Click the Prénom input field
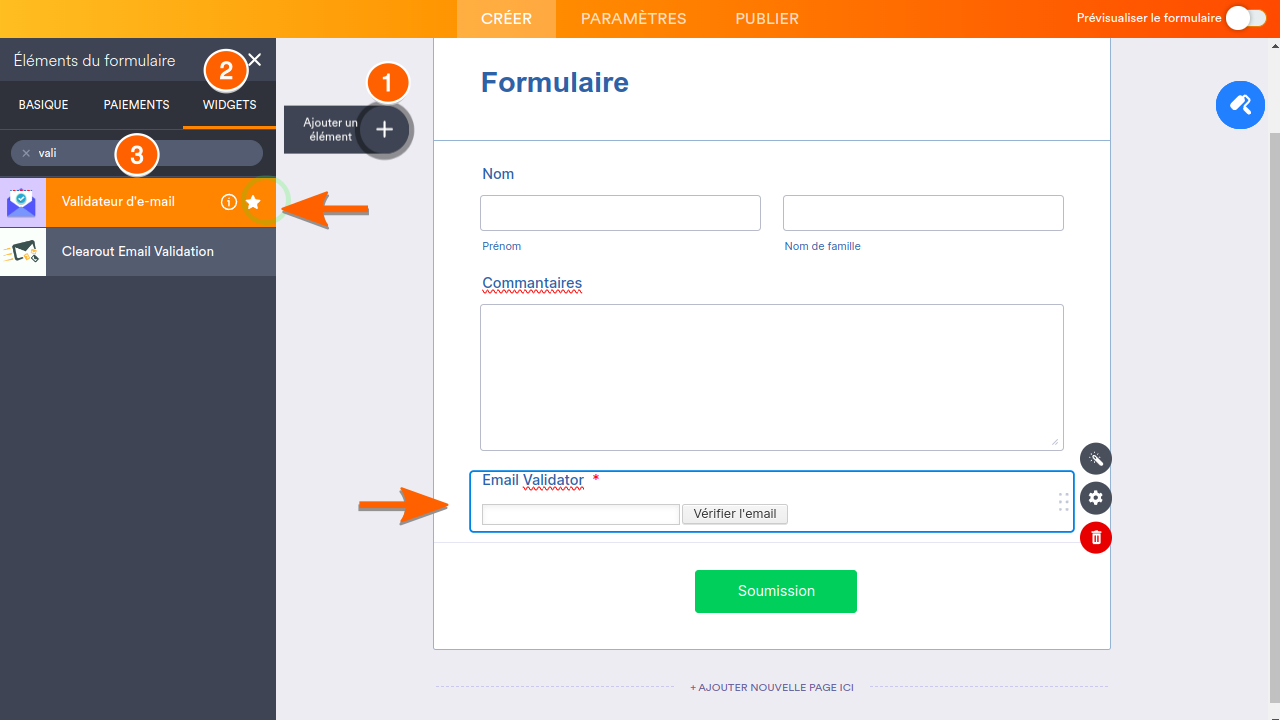This screenshot has height=720, width=1280. click(x=620, y=212)
